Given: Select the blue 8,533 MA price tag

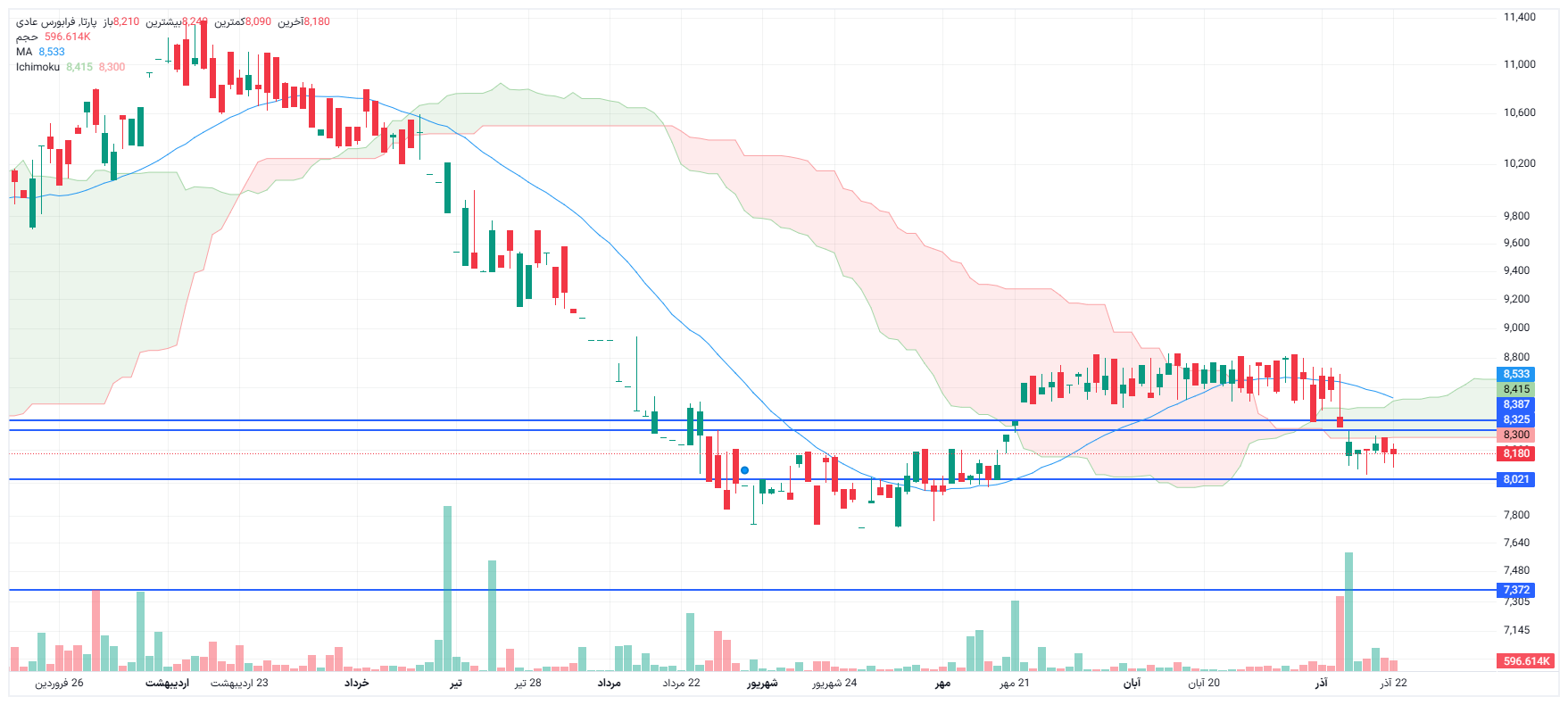Looking at the screenshot, I should pos(1515,375).
